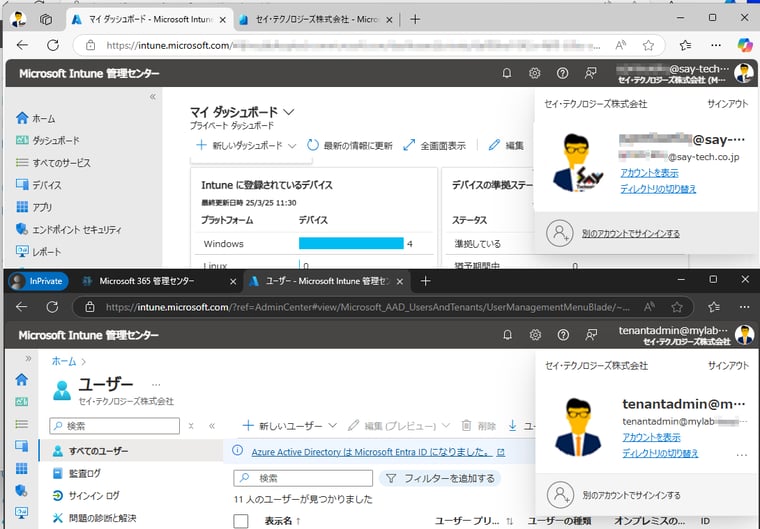
Task: Click home icon in InPrivate collapsed sidebar
Action: click(x=22, y=379)
